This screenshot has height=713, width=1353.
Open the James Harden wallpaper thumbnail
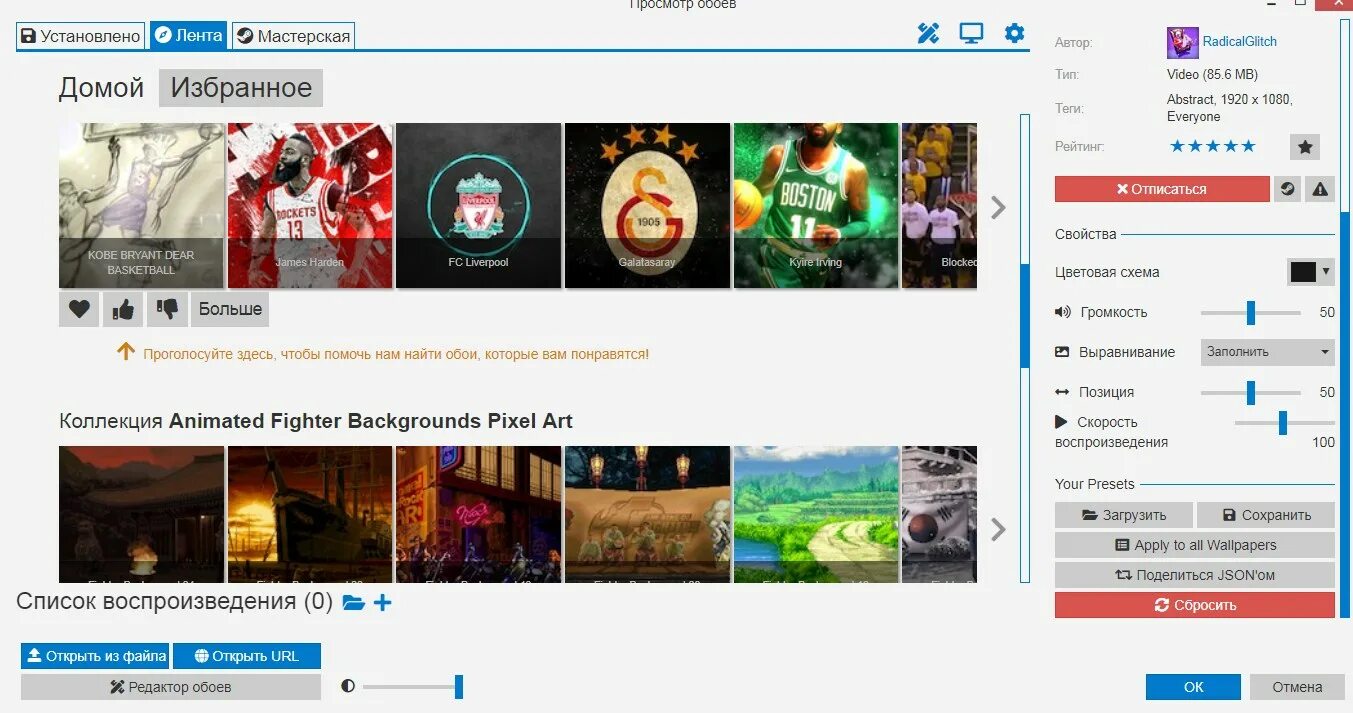tap(310, 206)
